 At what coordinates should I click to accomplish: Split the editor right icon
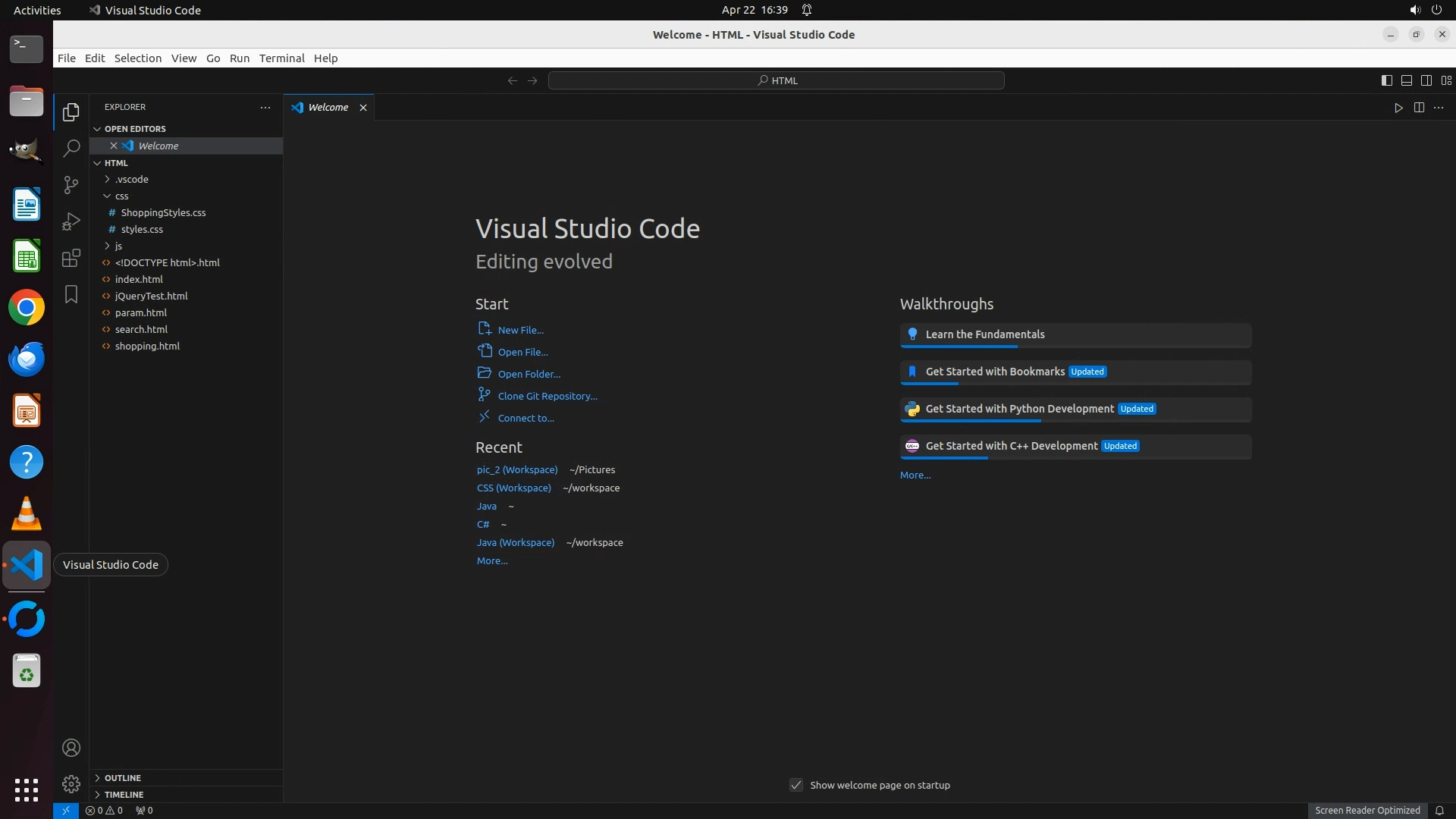pyautogui.click(x=1419, y=108)
